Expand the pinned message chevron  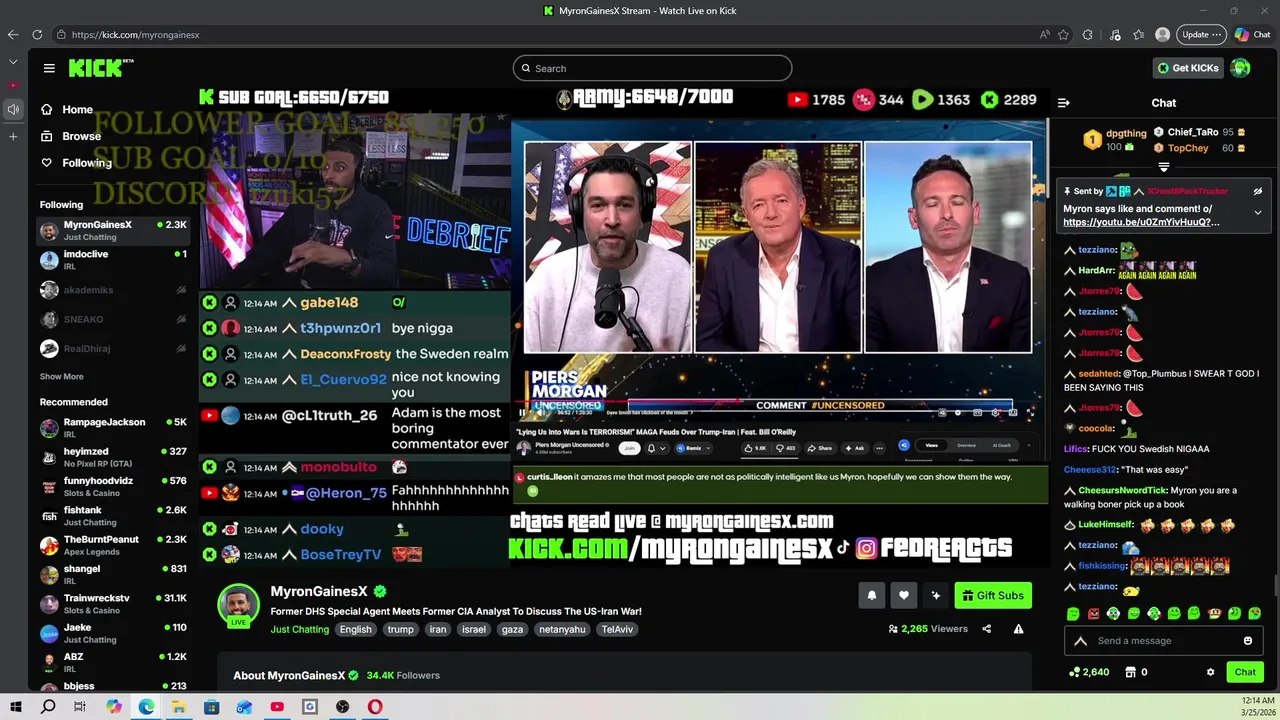tap(1258, 212)
